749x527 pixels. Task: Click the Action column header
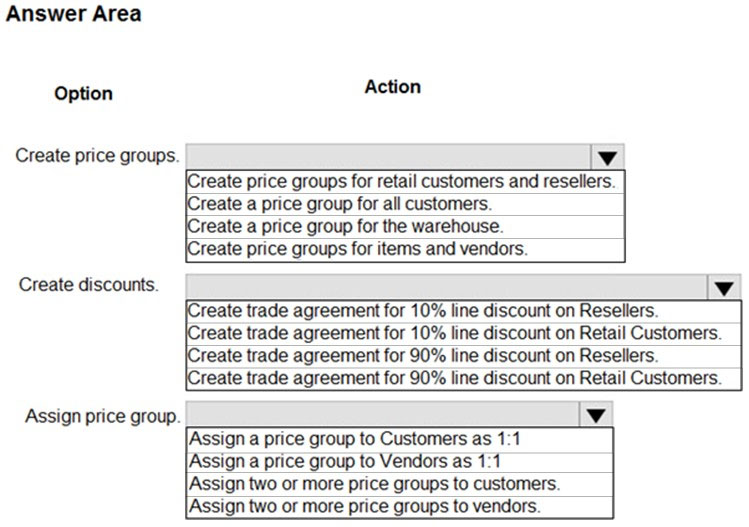393,87
